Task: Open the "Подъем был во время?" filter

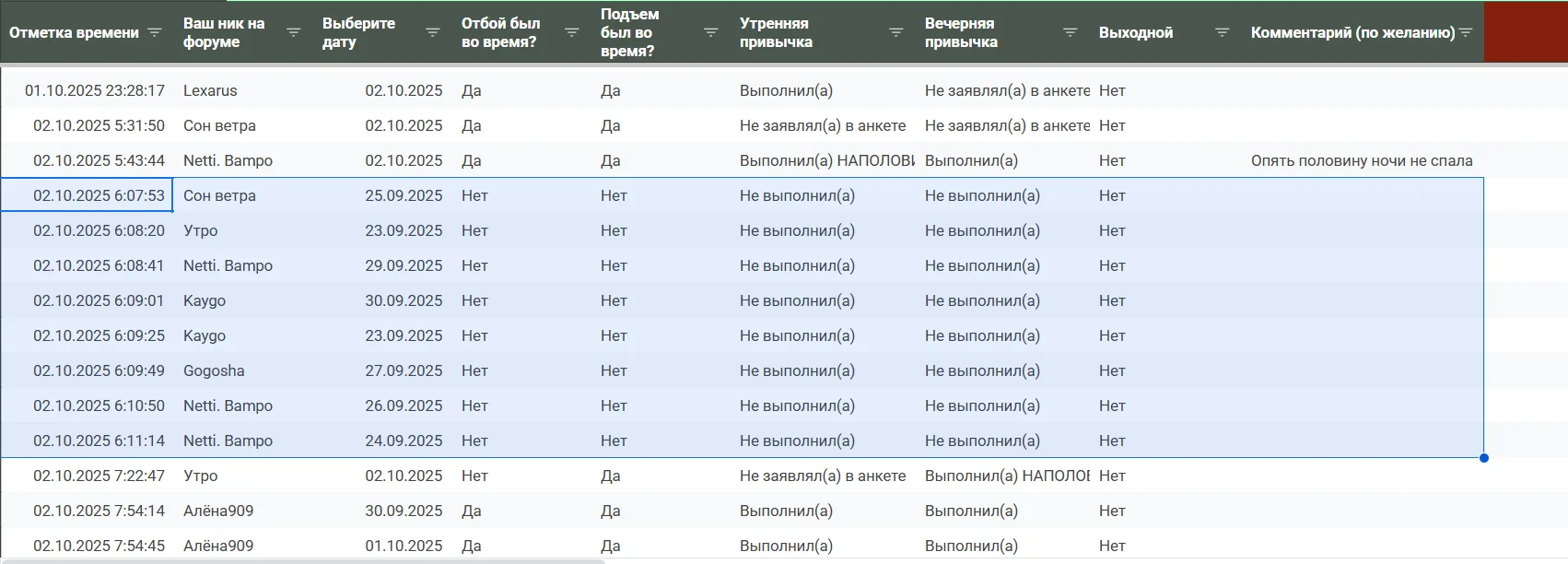Action: (x=710, y=32)
